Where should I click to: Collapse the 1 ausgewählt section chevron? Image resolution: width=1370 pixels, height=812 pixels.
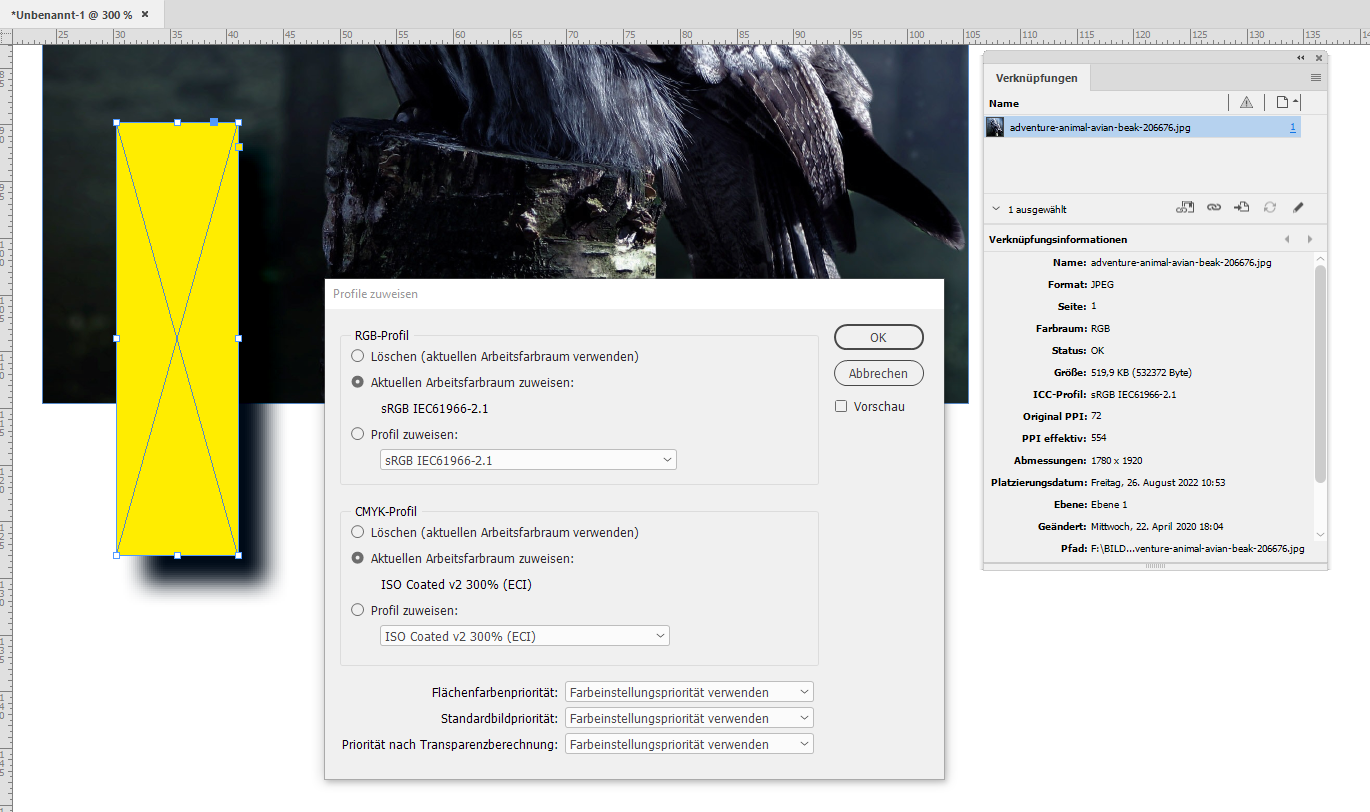tap(995, 208)
